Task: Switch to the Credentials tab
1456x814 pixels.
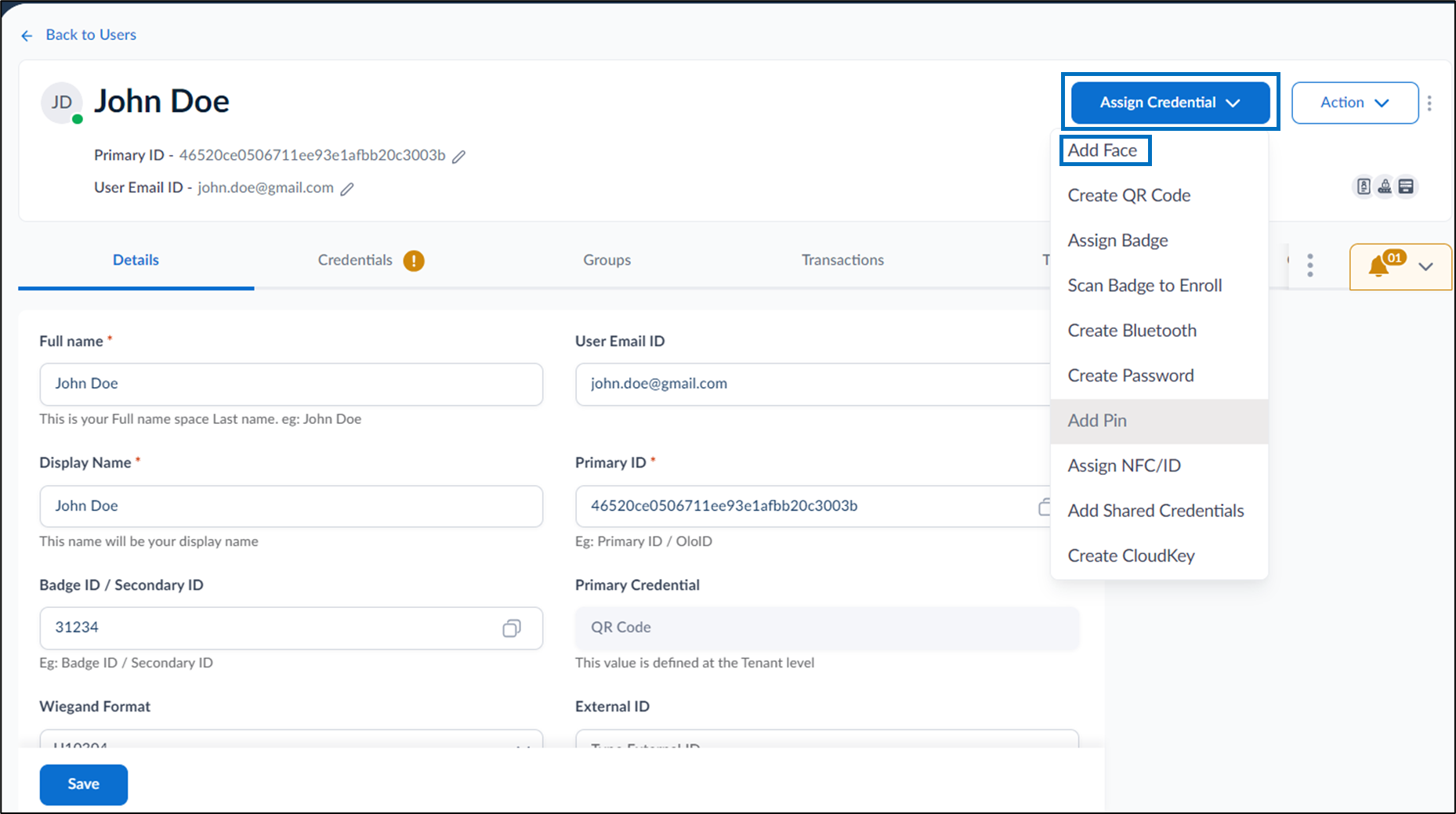Action: pyautogui.click(x=355, y=260)
